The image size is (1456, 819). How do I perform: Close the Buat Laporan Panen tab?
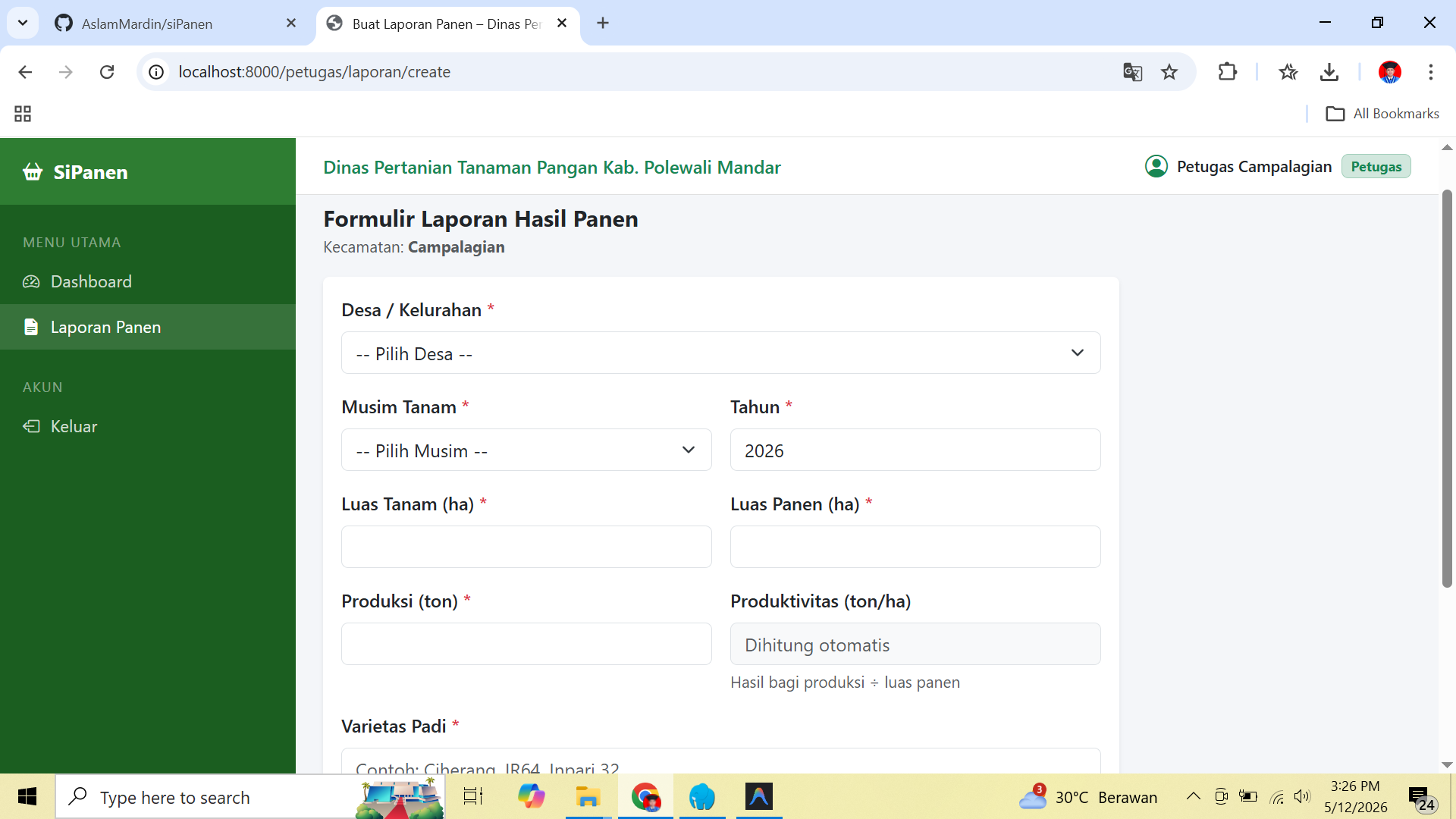[562, 24]
